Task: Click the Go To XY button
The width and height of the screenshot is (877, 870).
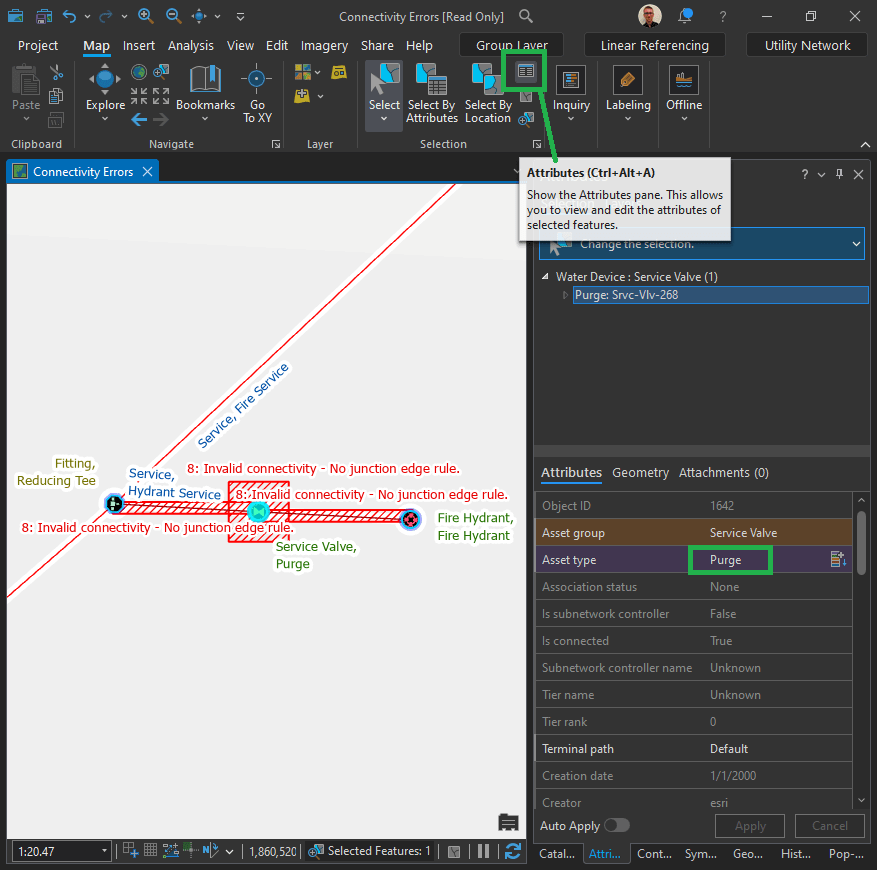Action: tap(256, 91)
